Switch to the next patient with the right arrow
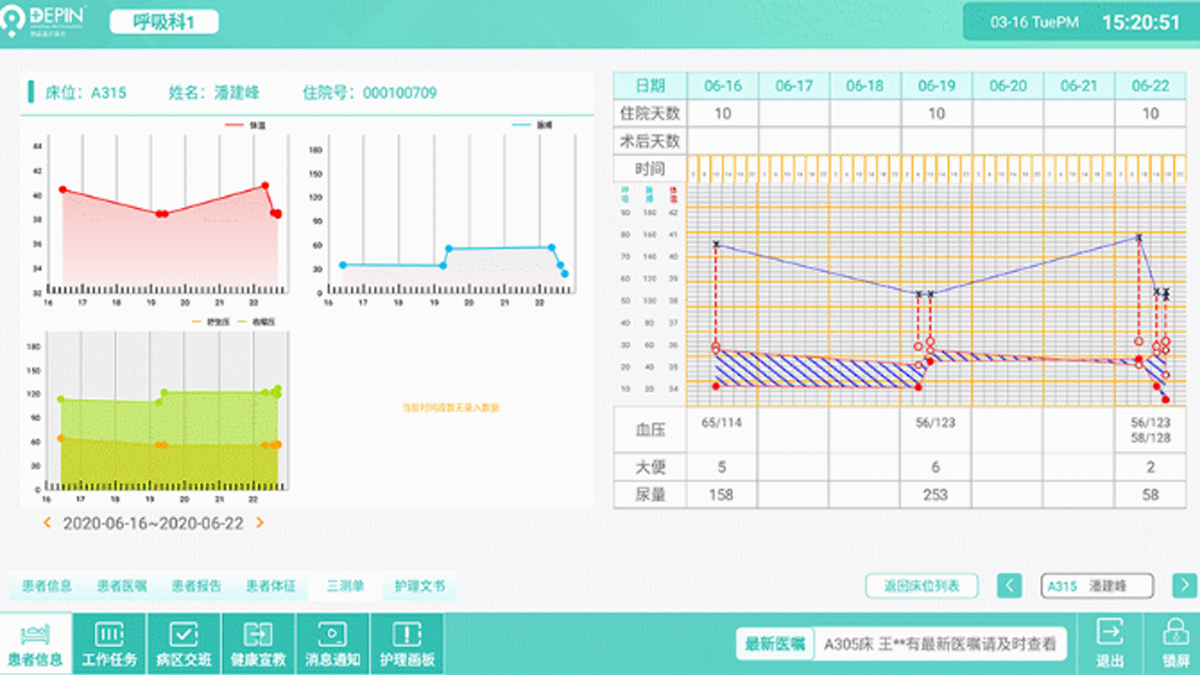The image size is (1200, 675). (x=1184, y=586)
